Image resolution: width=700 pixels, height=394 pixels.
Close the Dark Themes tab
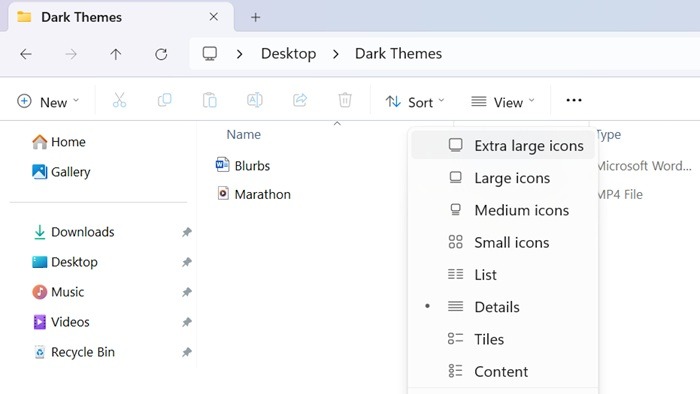click(x=213, y=17)
